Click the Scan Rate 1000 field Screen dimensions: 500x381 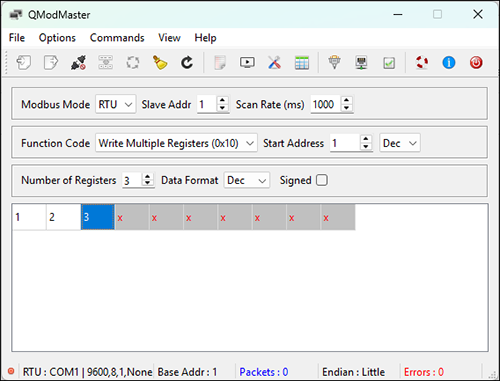(326, 105)
